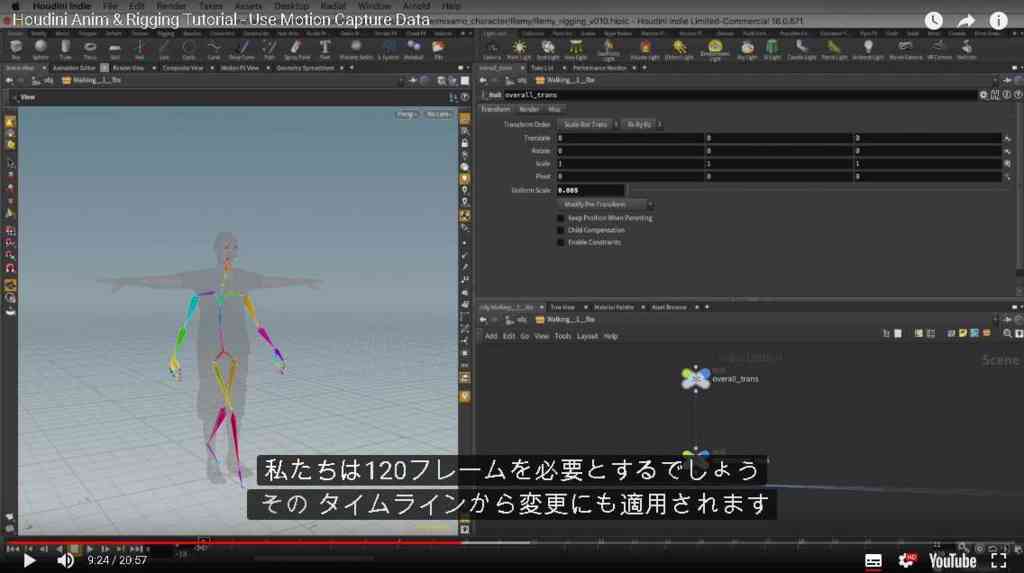Select the Torus shelf tool
The image size is (1024, 573).
coord(90,48)
